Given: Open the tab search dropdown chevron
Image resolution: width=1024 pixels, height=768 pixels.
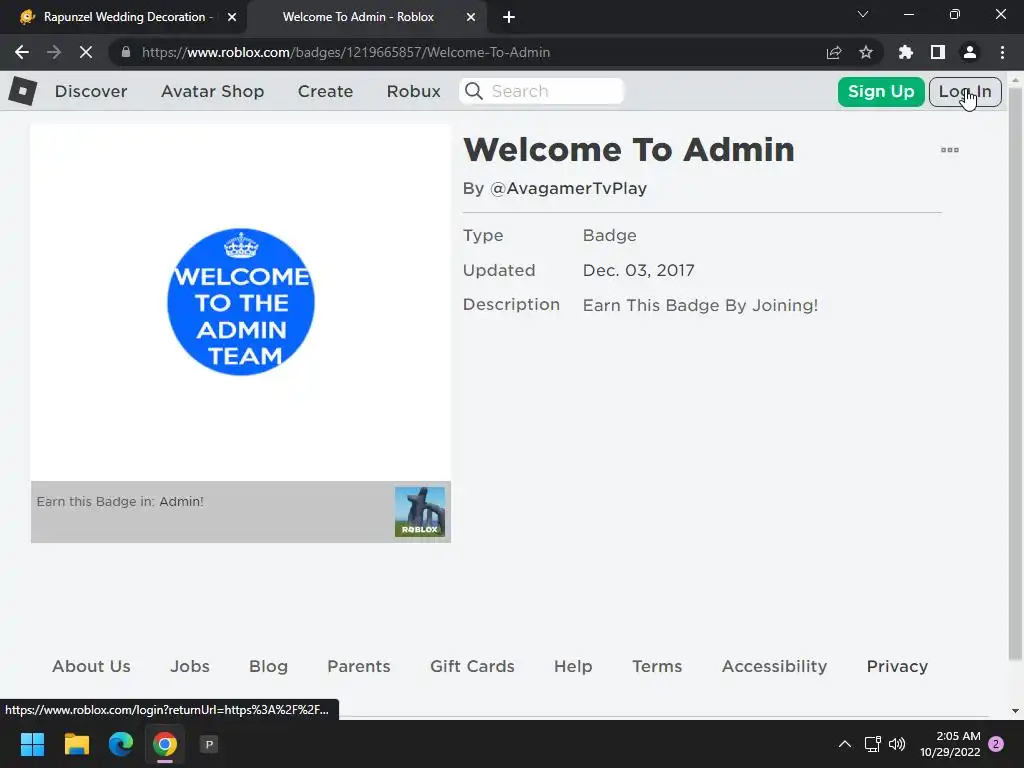Looking at the screenshot, I should (863, 14).
